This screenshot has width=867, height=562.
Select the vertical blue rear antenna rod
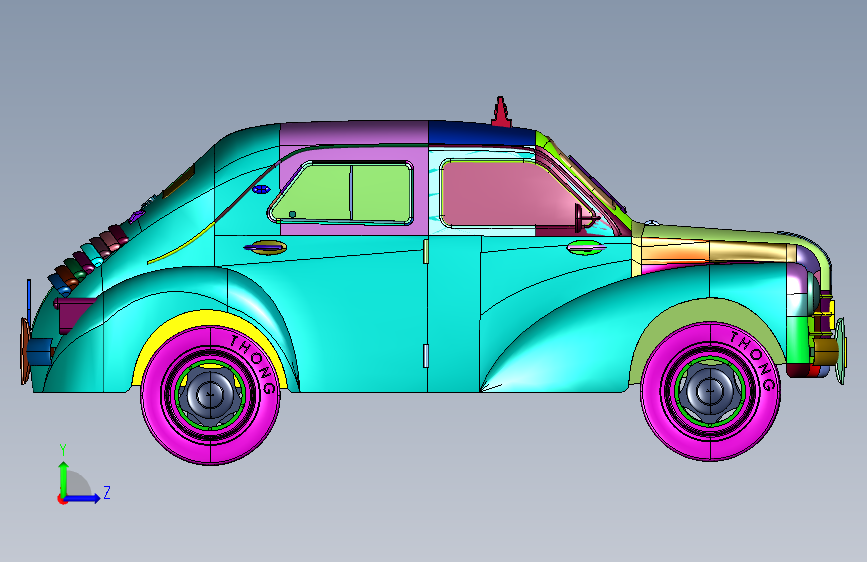point(29,302)
